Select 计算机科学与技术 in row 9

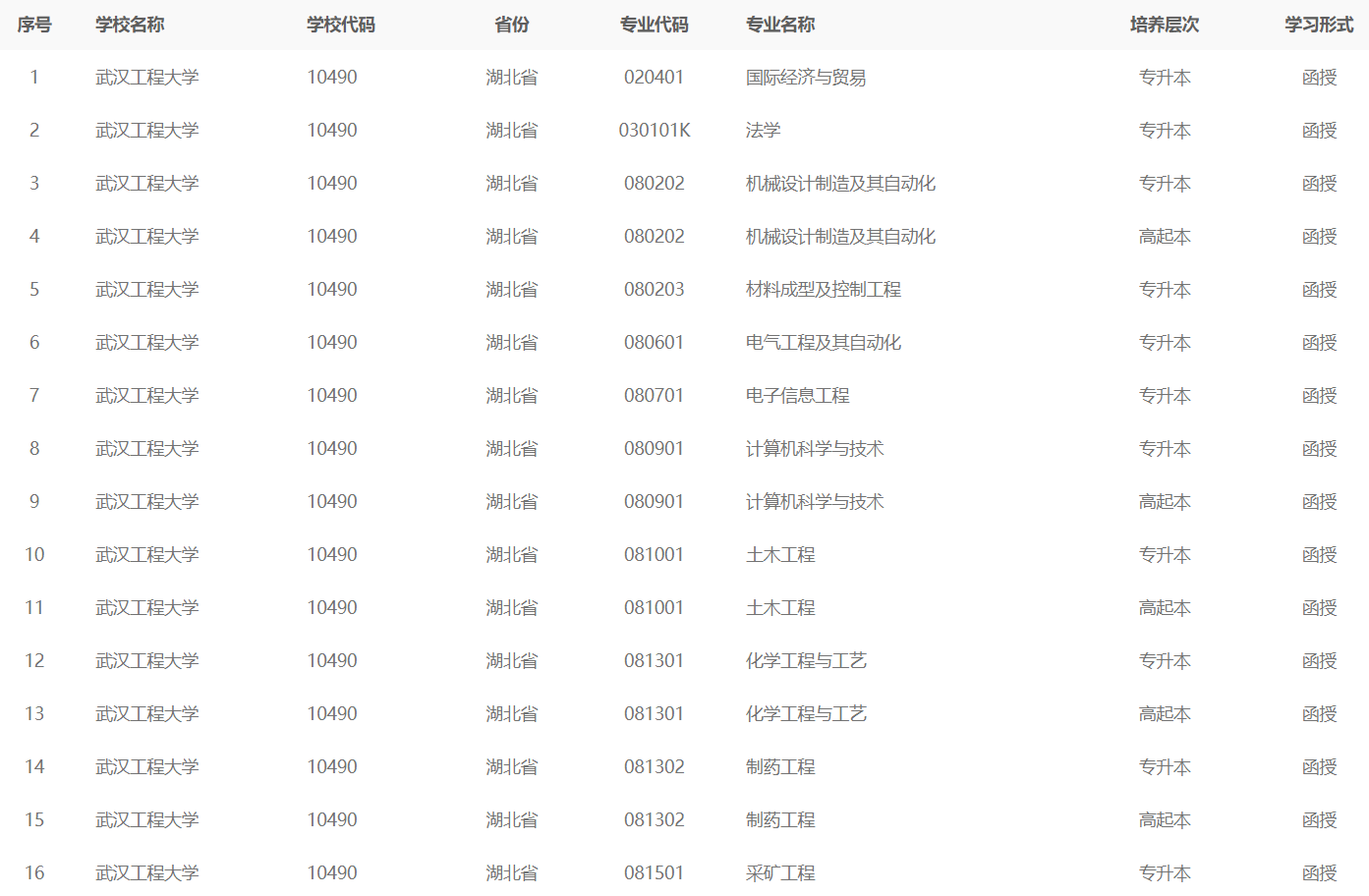(x=815, y=502)
